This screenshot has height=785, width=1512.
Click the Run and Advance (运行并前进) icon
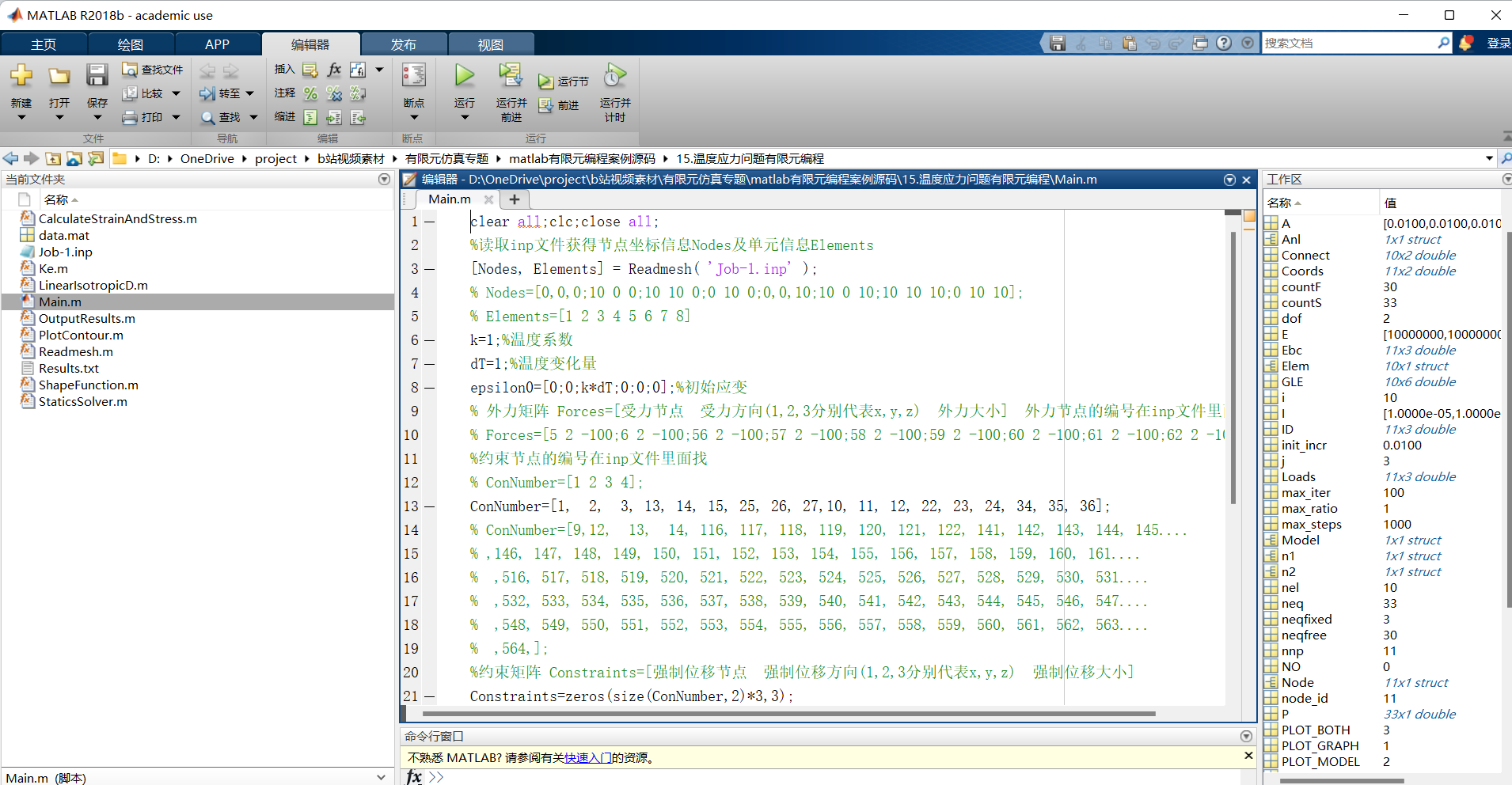tap(511, 76)
